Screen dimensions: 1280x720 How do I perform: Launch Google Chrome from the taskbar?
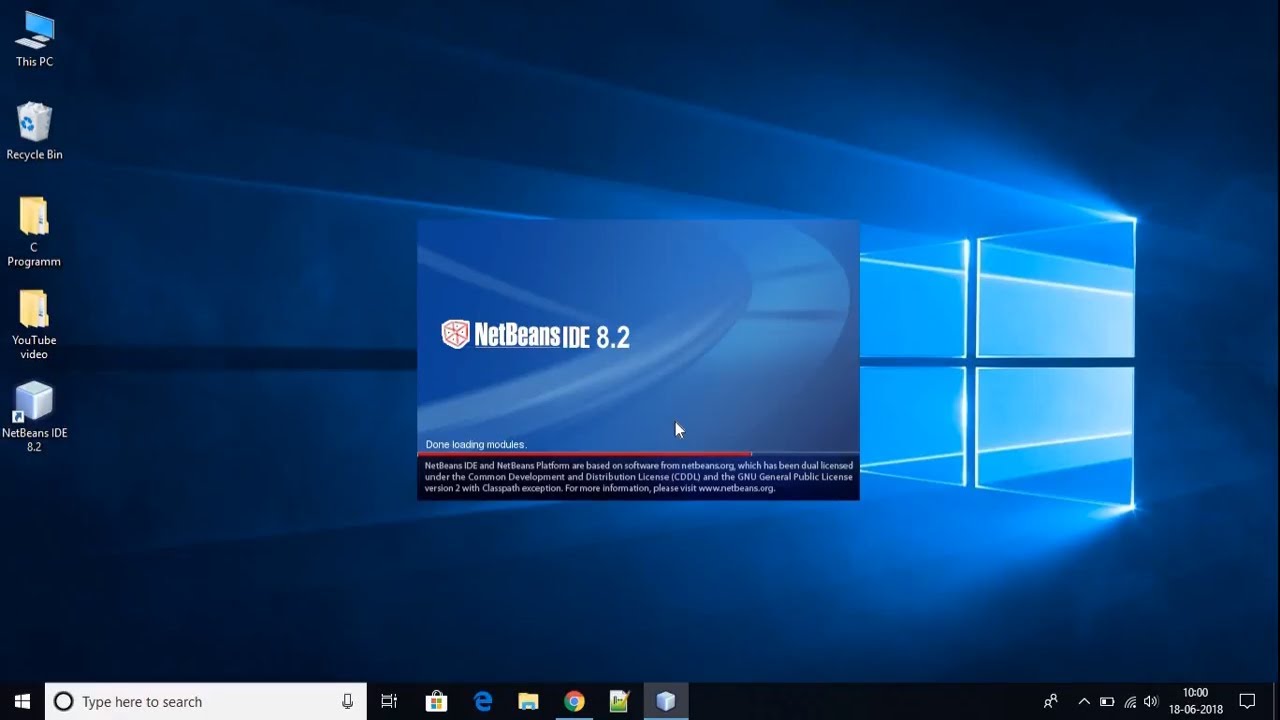tap(574, 702)
